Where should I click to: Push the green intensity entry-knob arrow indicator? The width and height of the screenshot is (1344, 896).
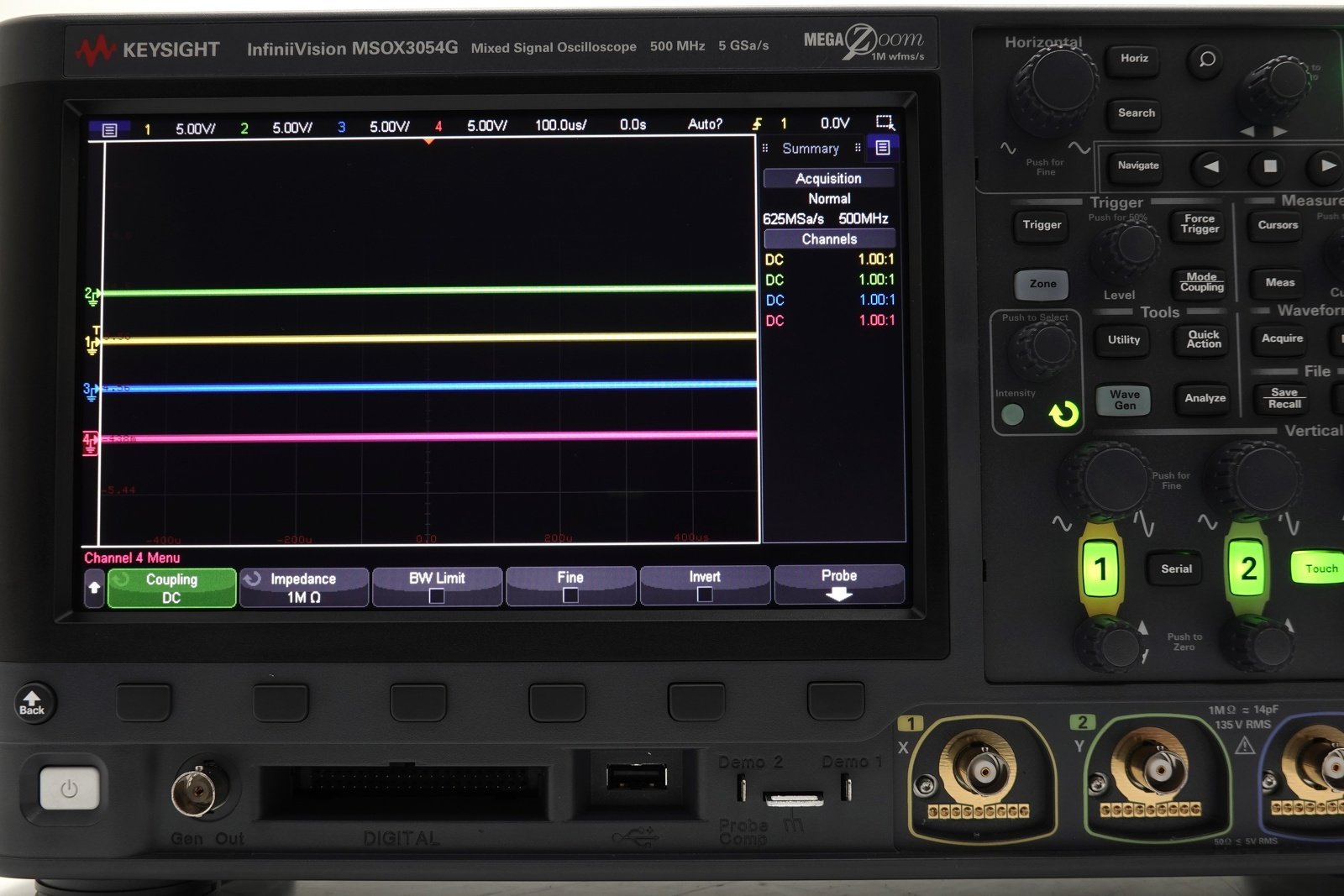coord(1063,413)
